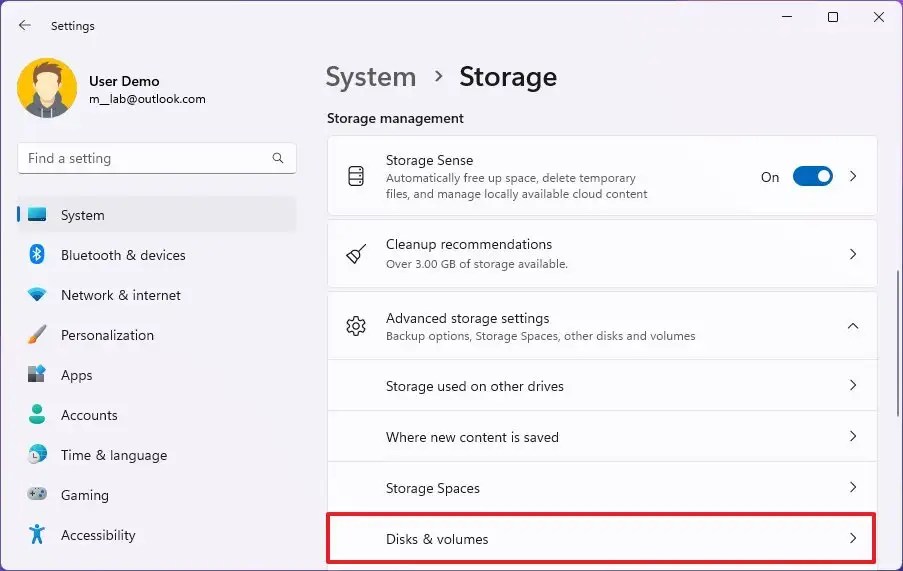903x571 pixels.
Task: Go to Accounts label
Action: (89, 415)
